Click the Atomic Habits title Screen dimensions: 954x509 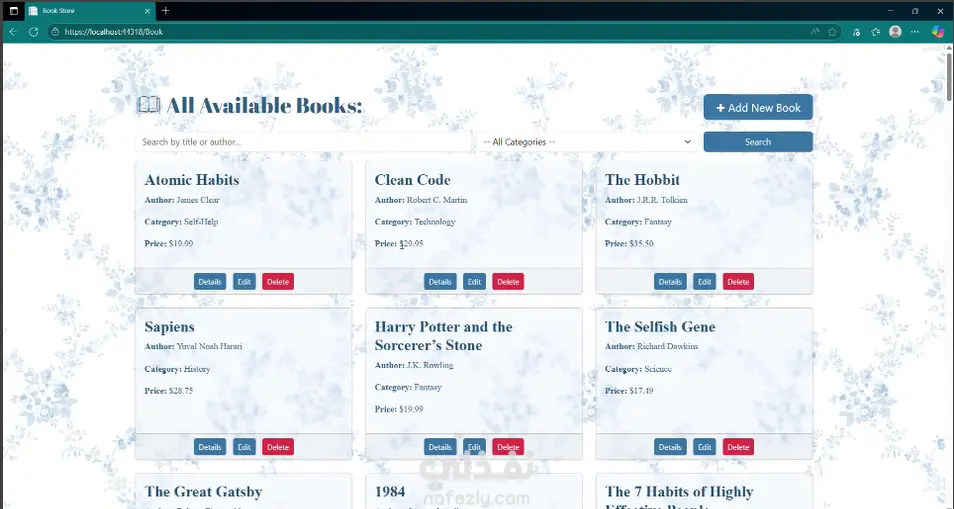point(192,180)
